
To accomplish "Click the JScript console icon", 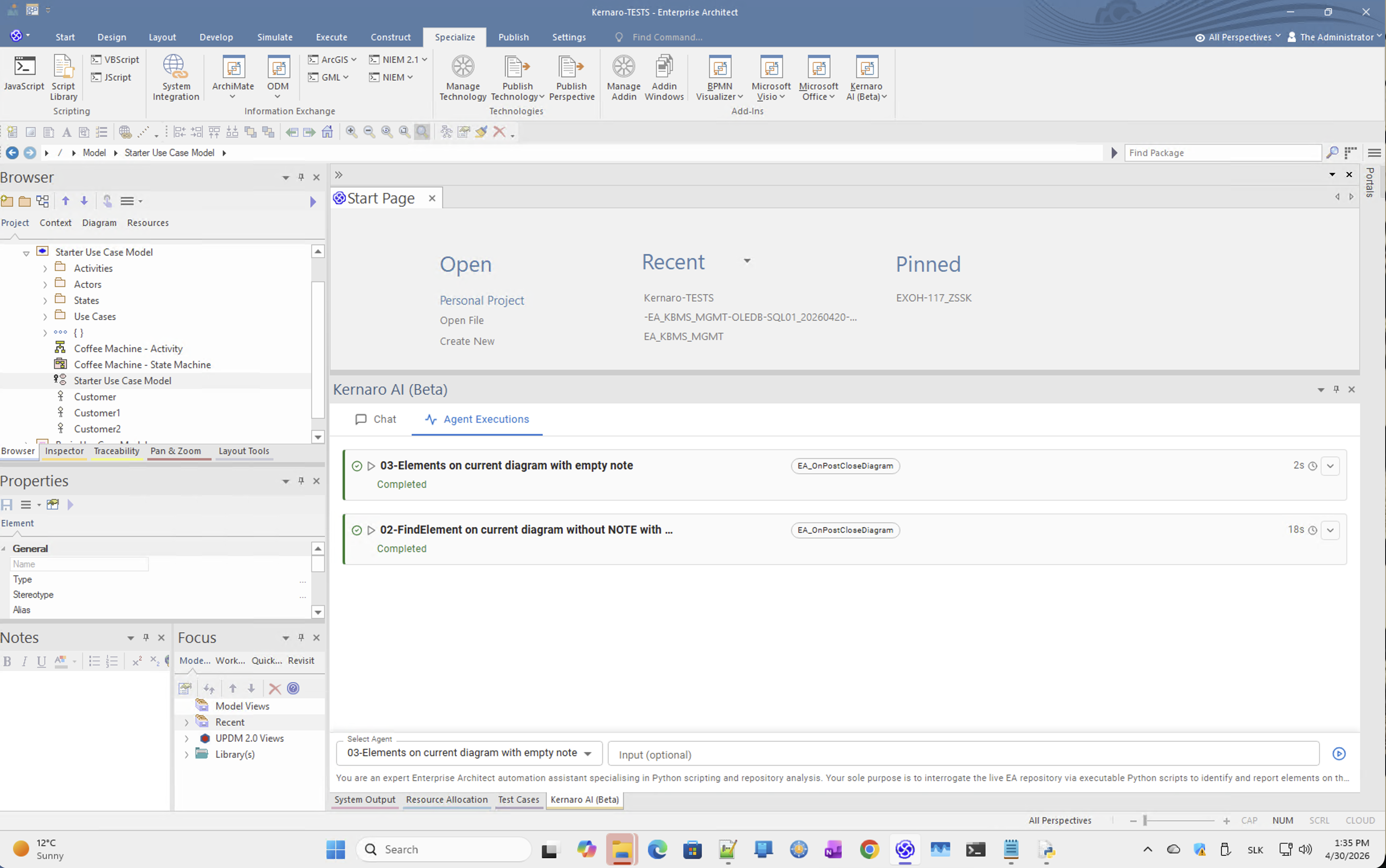I will tap(96, 78).
